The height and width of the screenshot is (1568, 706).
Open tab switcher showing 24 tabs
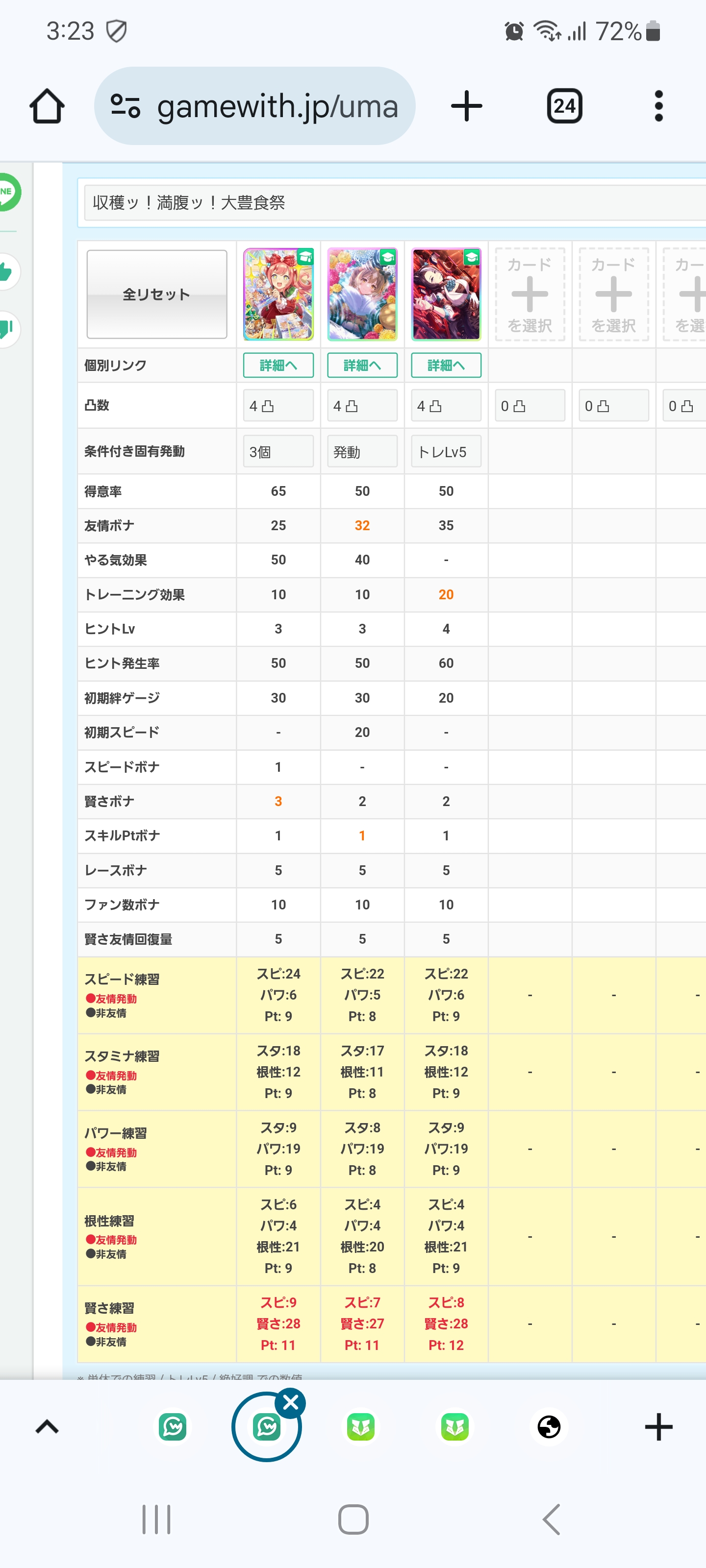[564, 106]
